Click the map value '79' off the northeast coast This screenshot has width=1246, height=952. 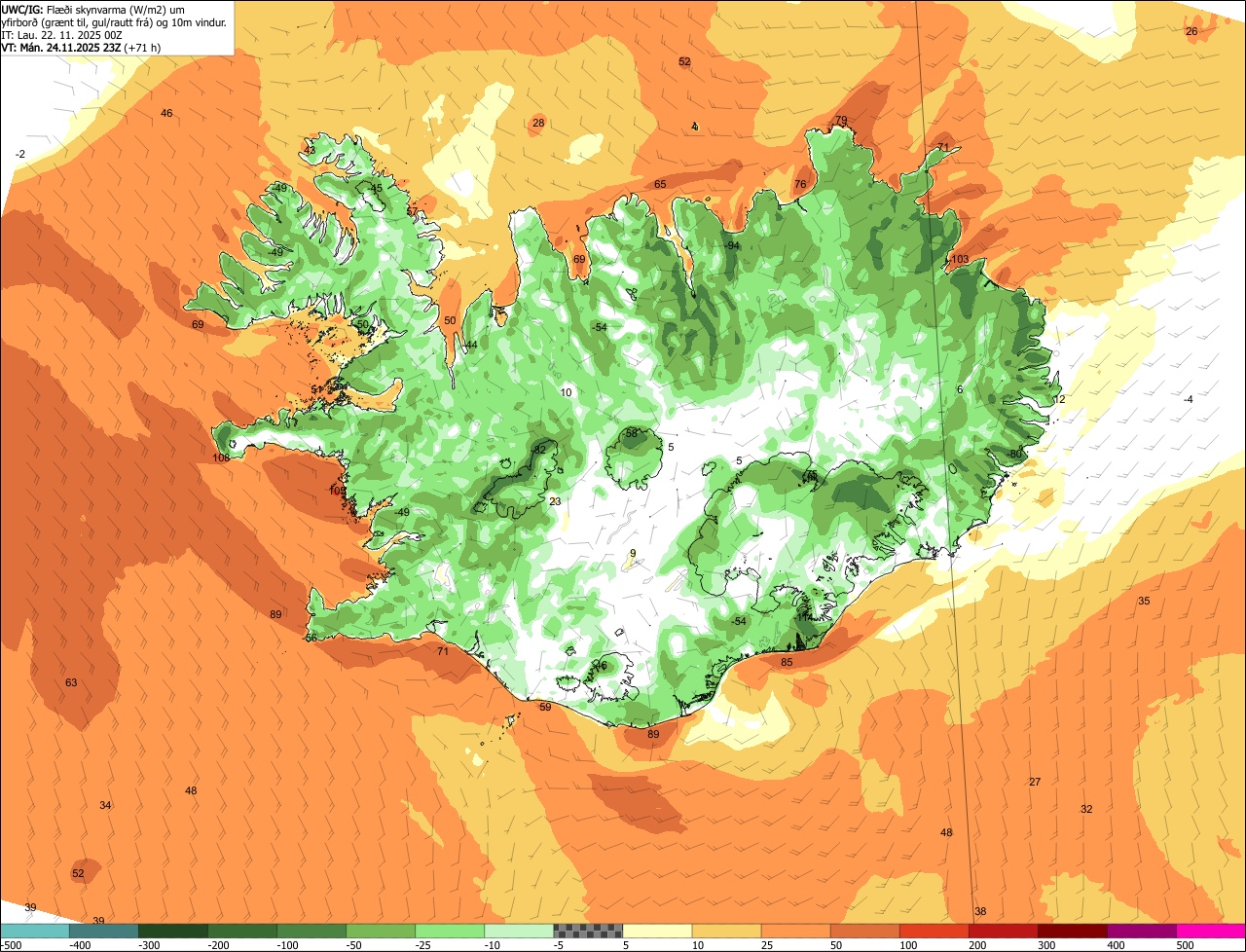841,121
